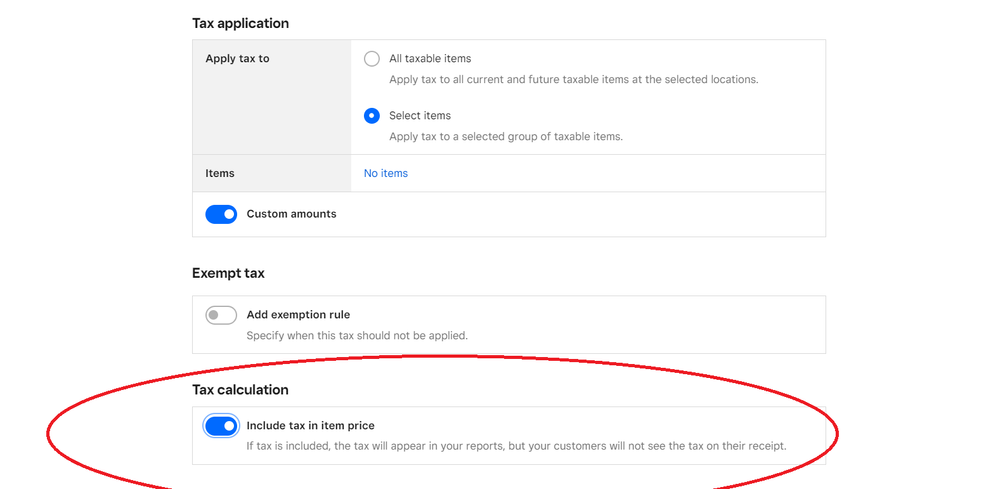The image size is (998, 489).
Task: Open the "No items" link
Action: [x=385, y=173]
